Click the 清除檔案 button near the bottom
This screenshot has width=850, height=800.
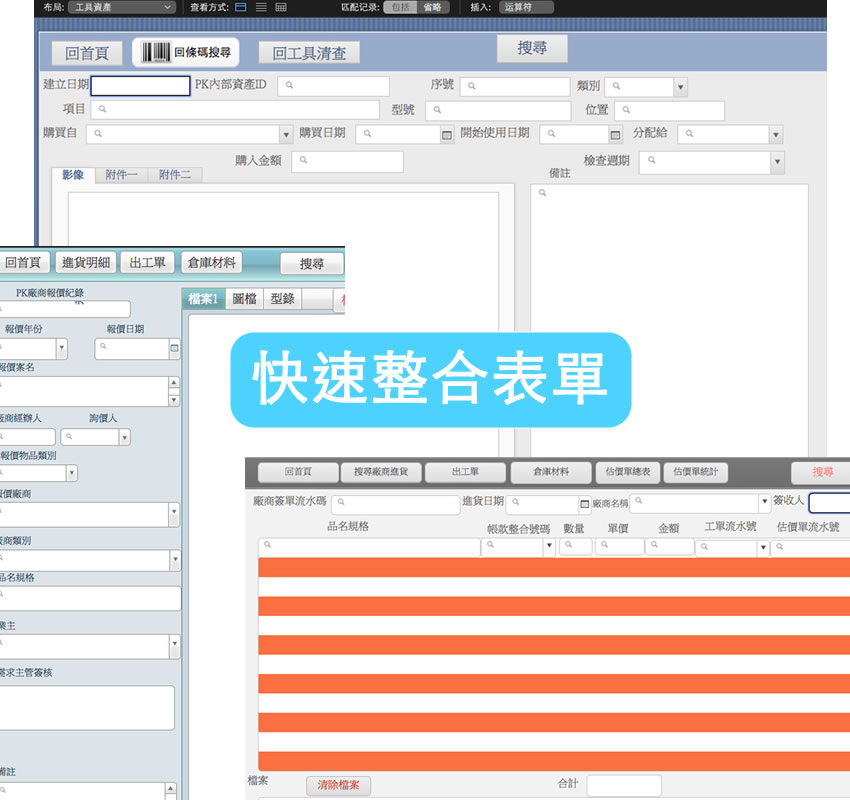pyautogui.click(x=338, y=786)
